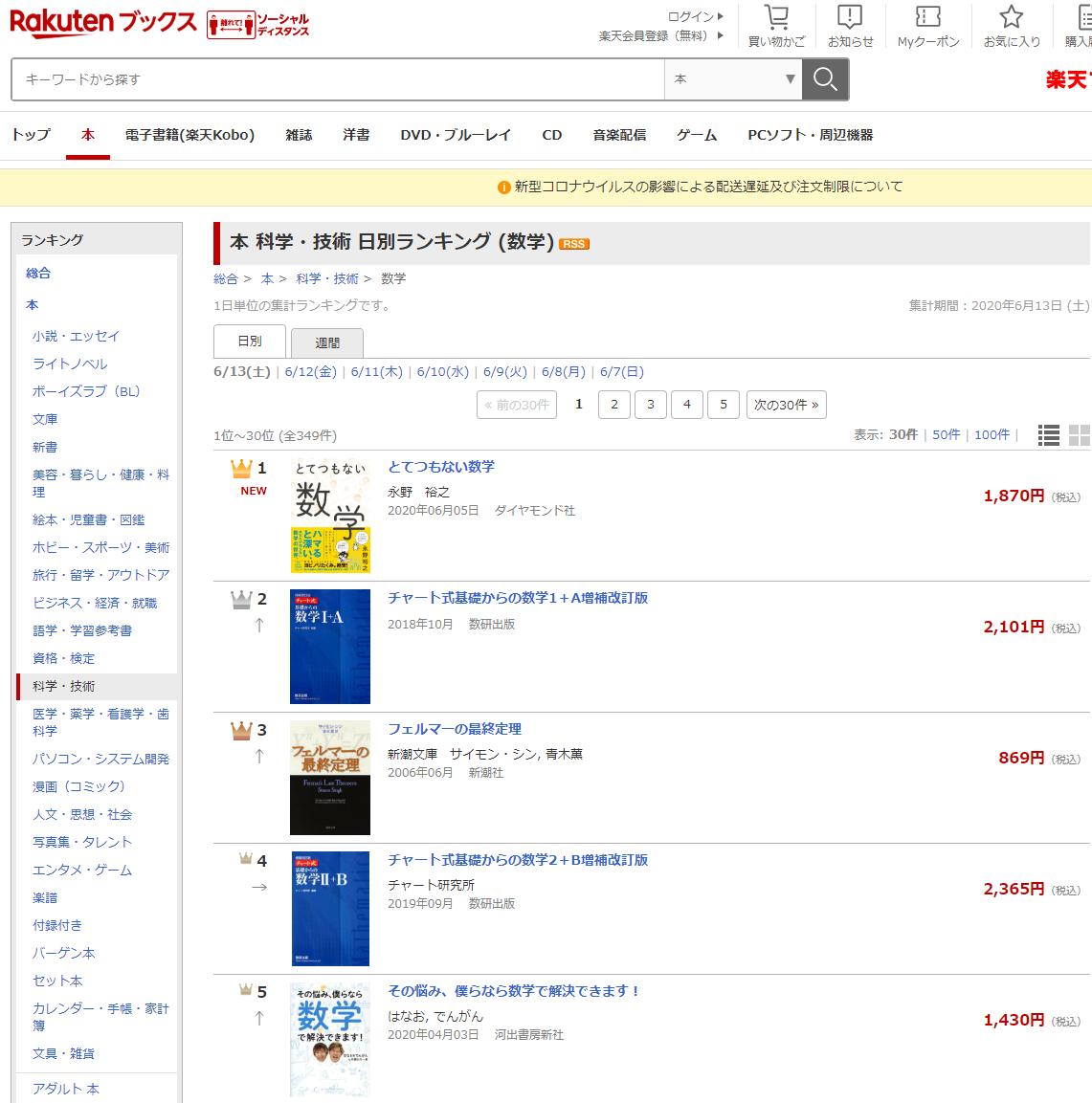Open the COVID delivery delay notice link
Viewport: 1092px width, 1103px height.
click(708, 188)
